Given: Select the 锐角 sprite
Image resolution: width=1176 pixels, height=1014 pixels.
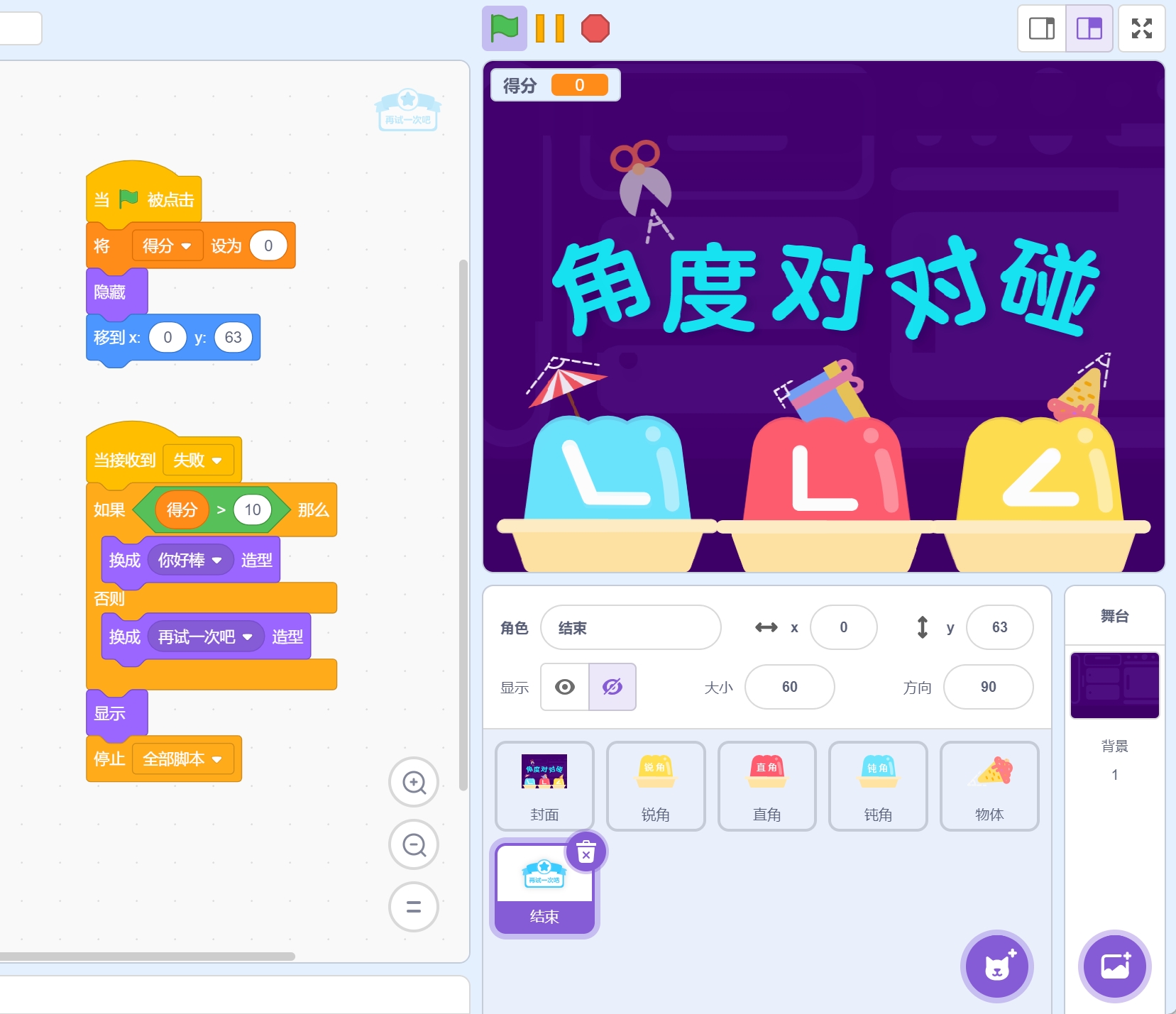Looking at the screenshot, I should 656,786.
